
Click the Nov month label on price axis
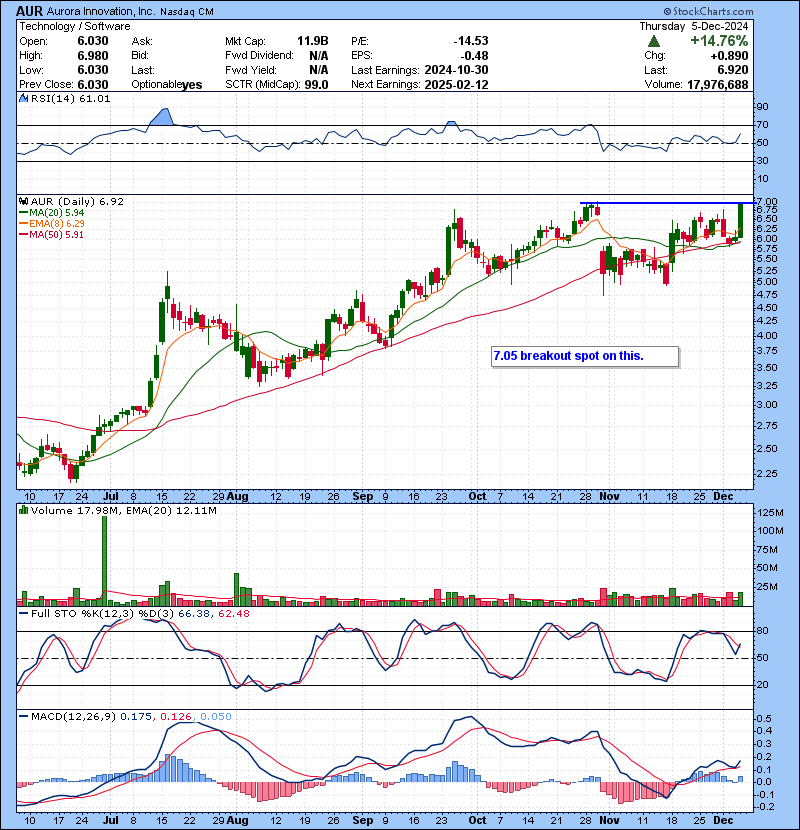(608, 494)
